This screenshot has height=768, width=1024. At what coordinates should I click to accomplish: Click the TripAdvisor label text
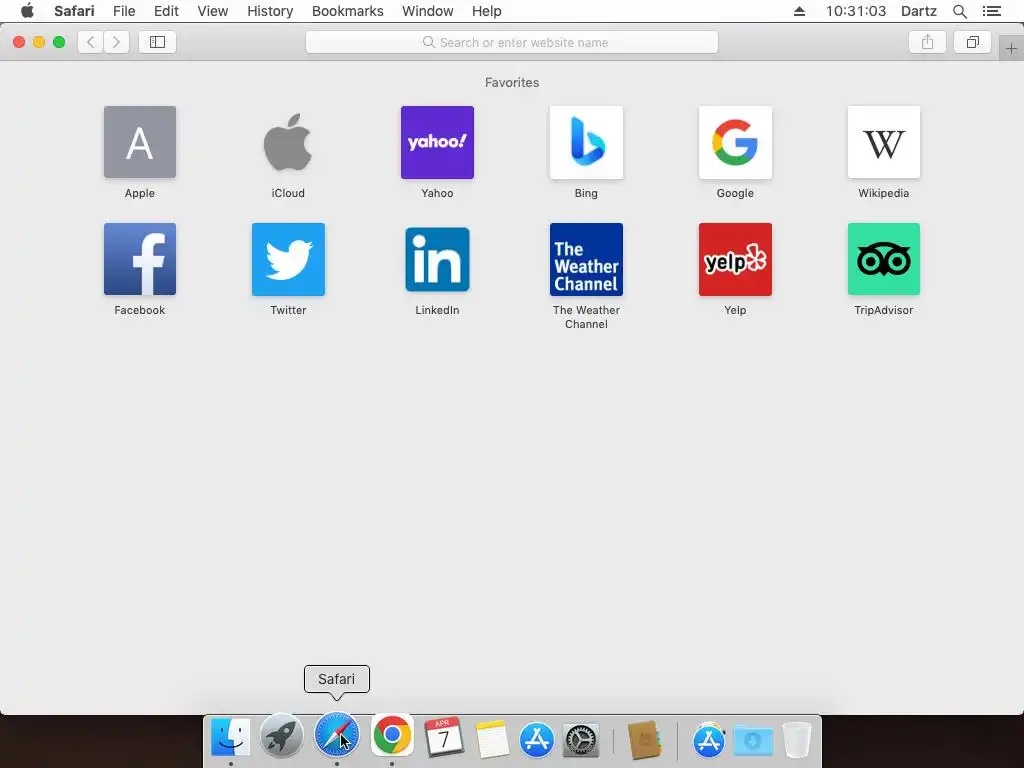(x=884, y=310)
